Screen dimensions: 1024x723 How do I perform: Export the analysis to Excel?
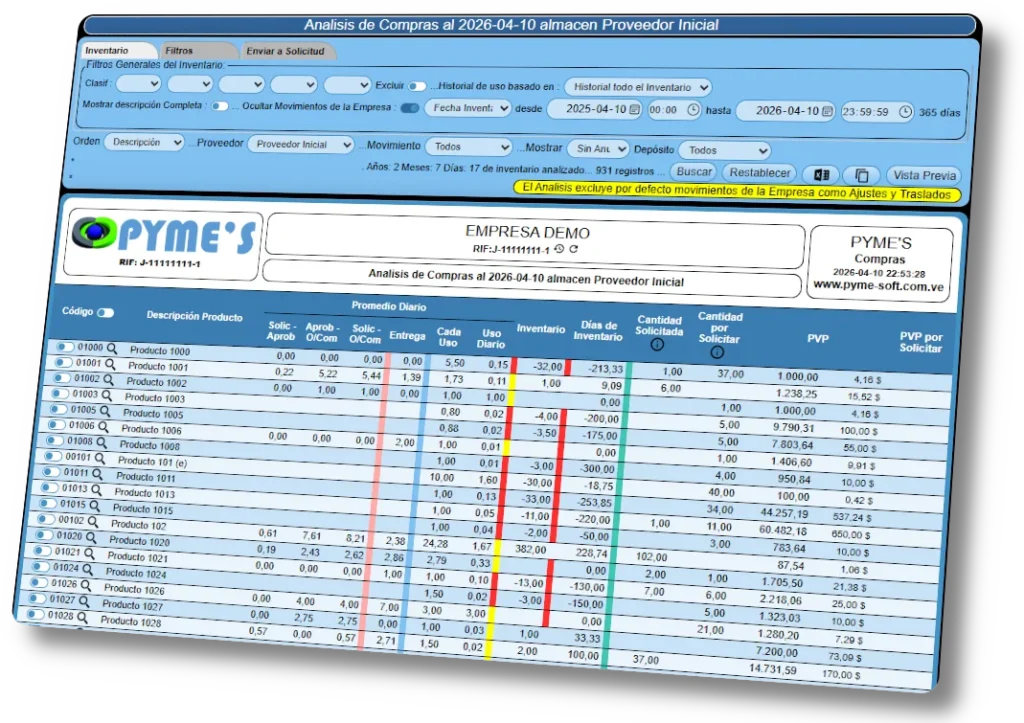tap(822, 174)
